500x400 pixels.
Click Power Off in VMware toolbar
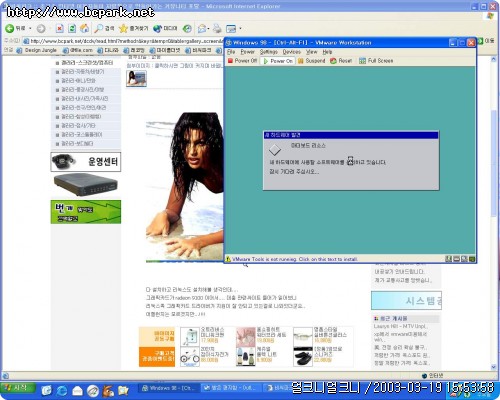pyautogui.click(x=242, y=61)
